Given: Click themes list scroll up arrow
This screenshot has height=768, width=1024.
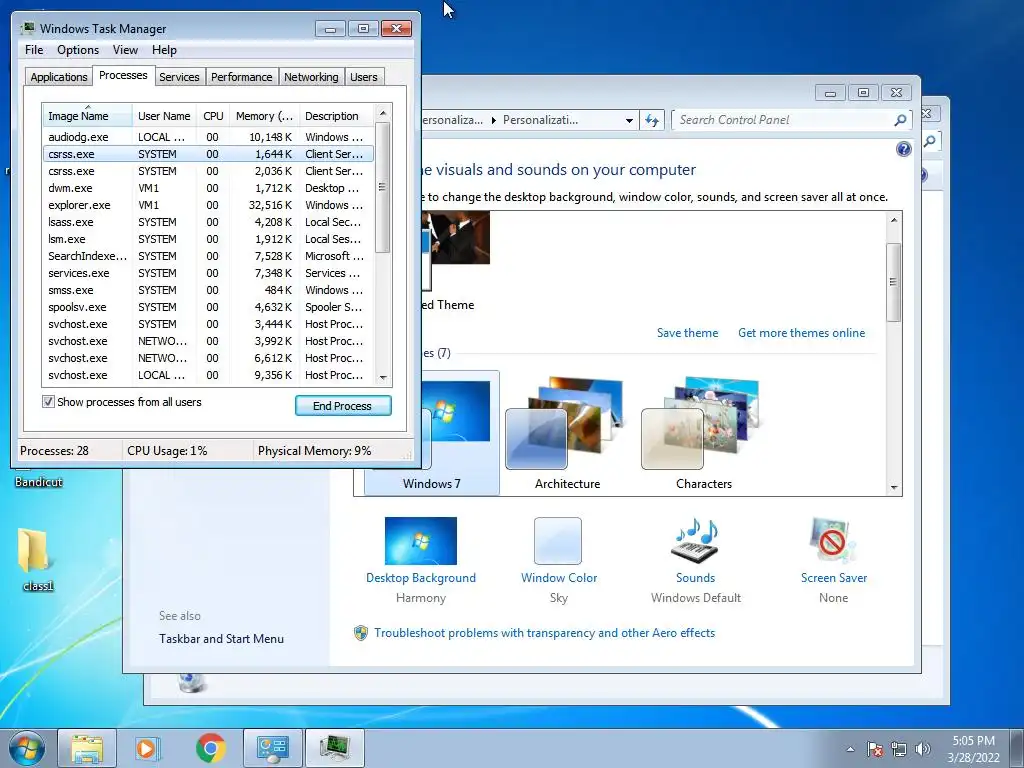Looking at the screenshot, I should (894, 220).
